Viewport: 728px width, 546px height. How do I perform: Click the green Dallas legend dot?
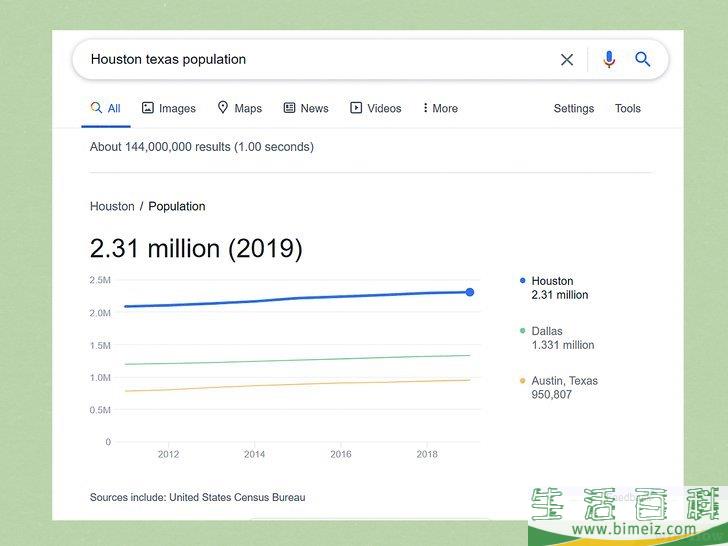[522, 331]
